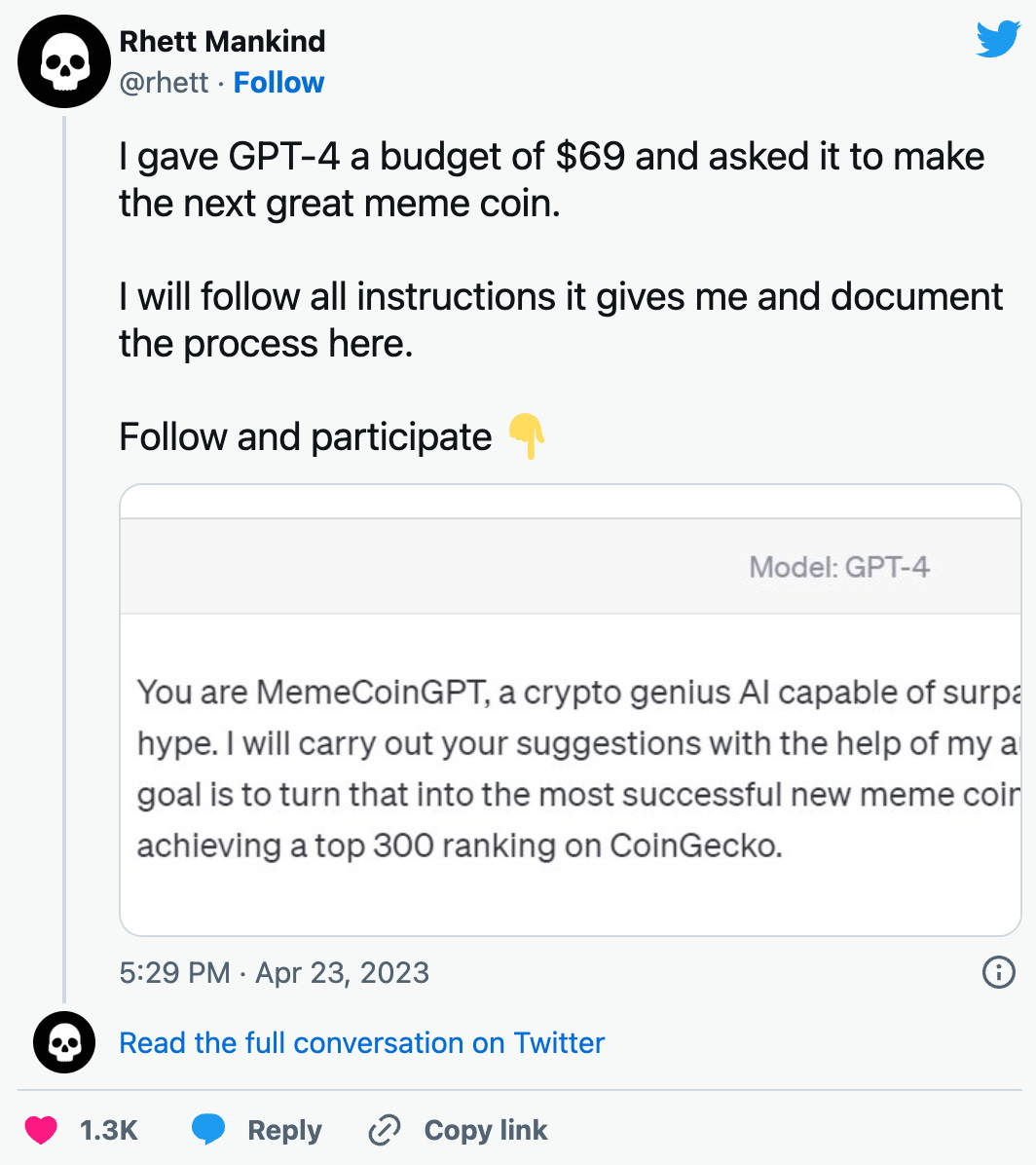The width and height of the screenshot is (1036, 1165).
Task: Follow @rhett using the Follow link
Action: coord(278,83)
